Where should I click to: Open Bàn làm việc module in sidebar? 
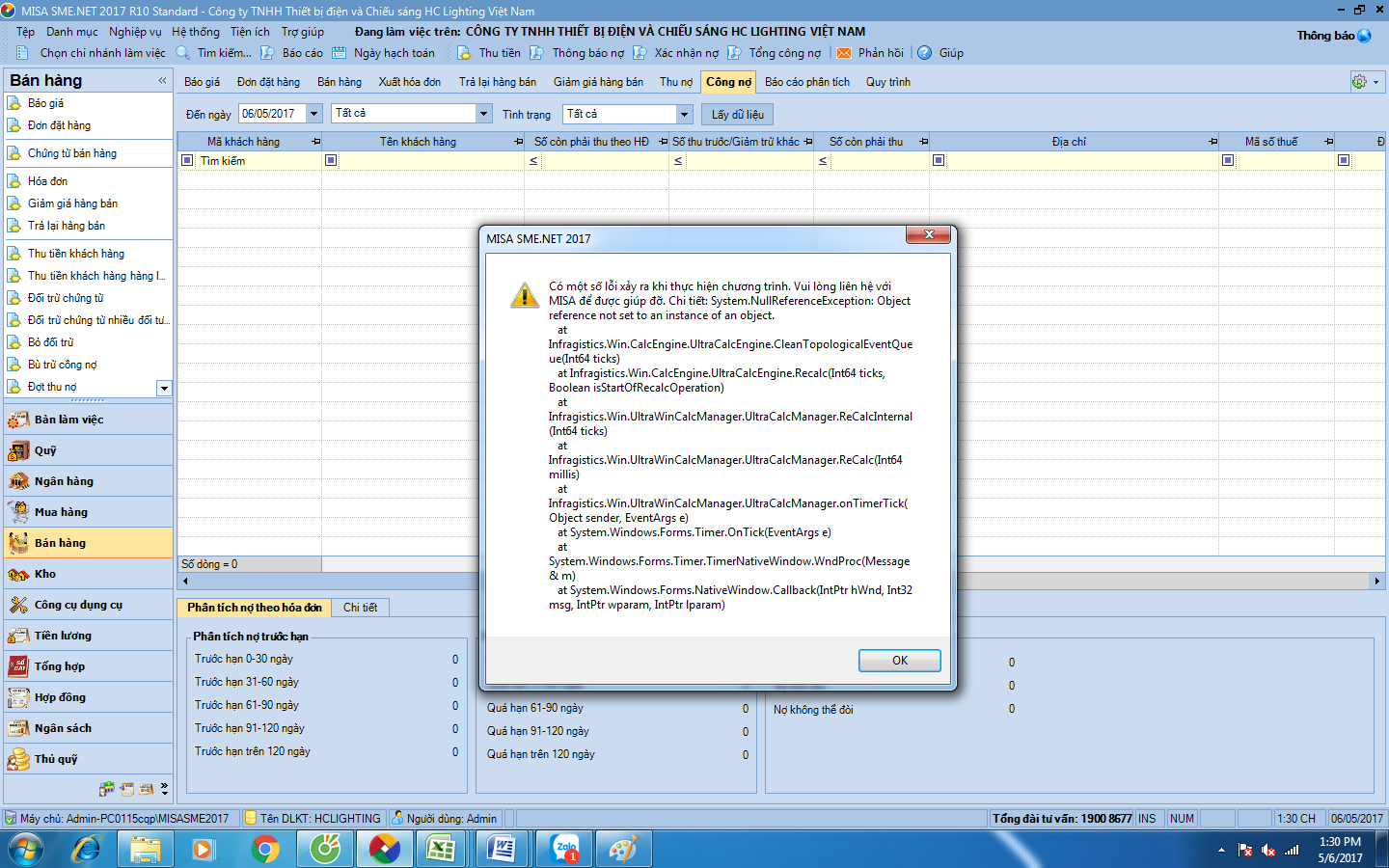point(87,420)
